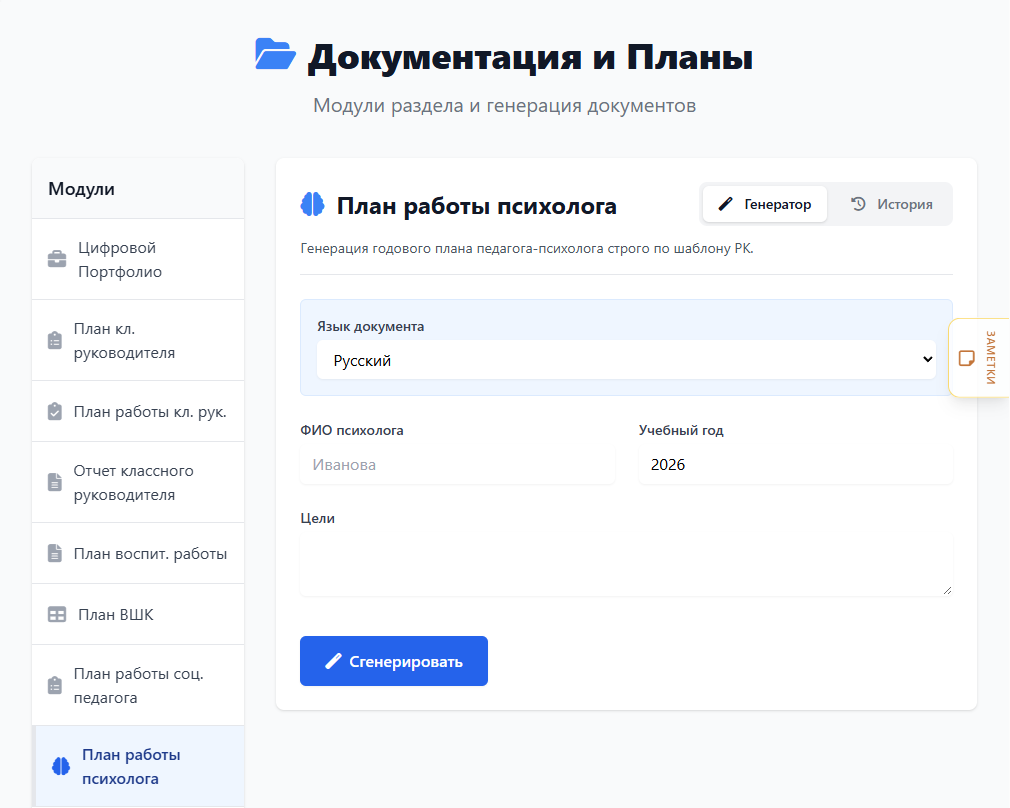Select План работы кл. рук. module
This screenshot has height=808, width=1010.
click(138, 411)
